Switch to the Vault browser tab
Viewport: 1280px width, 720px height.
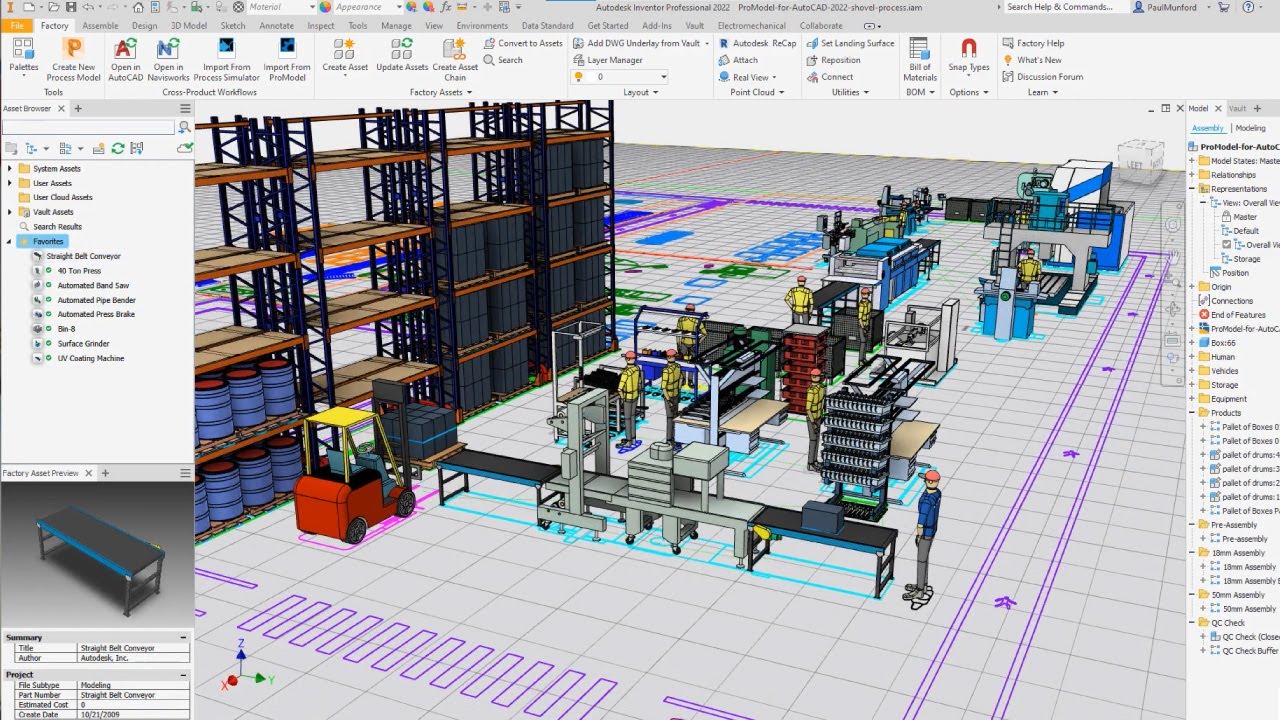1238,108
